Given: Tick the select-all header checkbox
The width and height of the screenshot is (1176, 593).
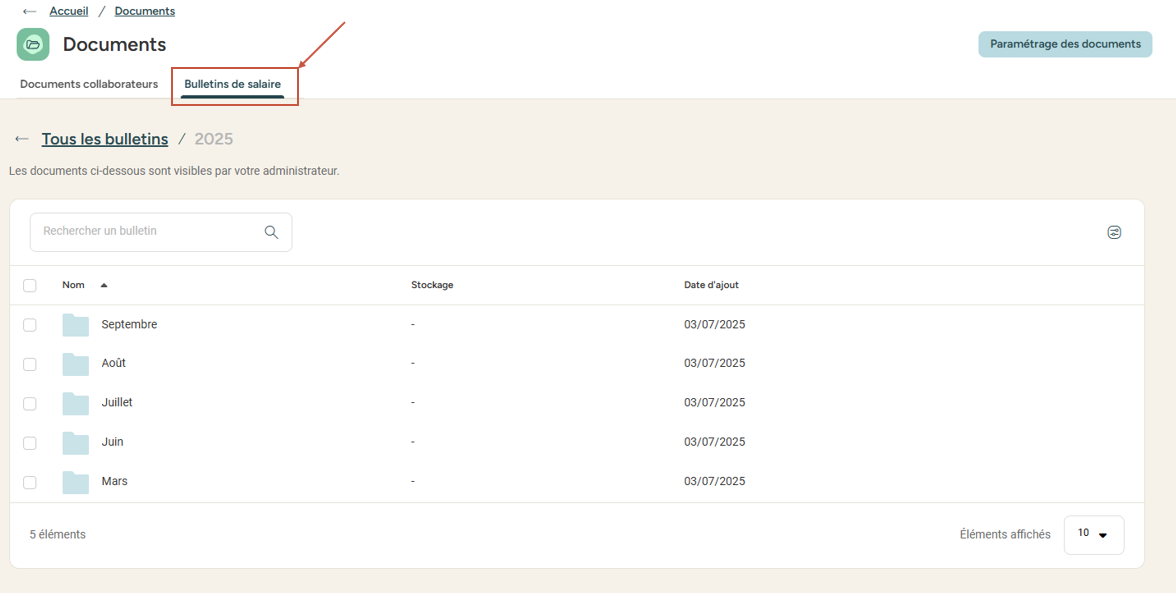Looking at the screenshot, I should (x=30, y=285).
